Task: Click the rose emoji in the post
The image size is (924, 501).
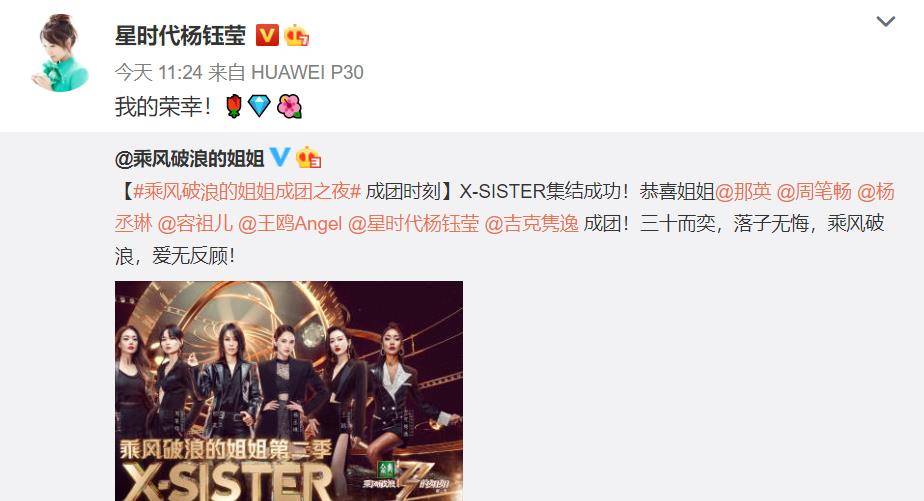Action: [x=235, y=106]
